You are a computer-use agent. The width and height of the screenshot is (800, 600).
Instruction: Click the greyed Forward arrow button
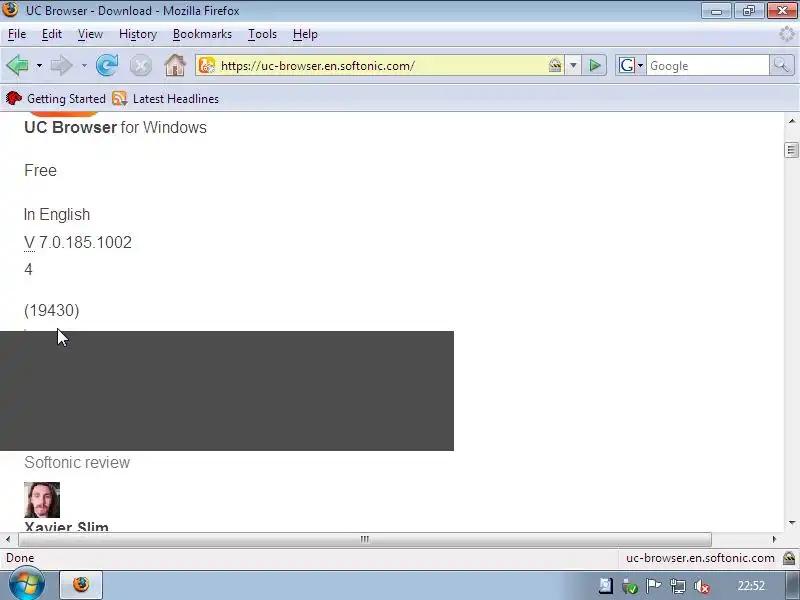click(x=62, y=65)
